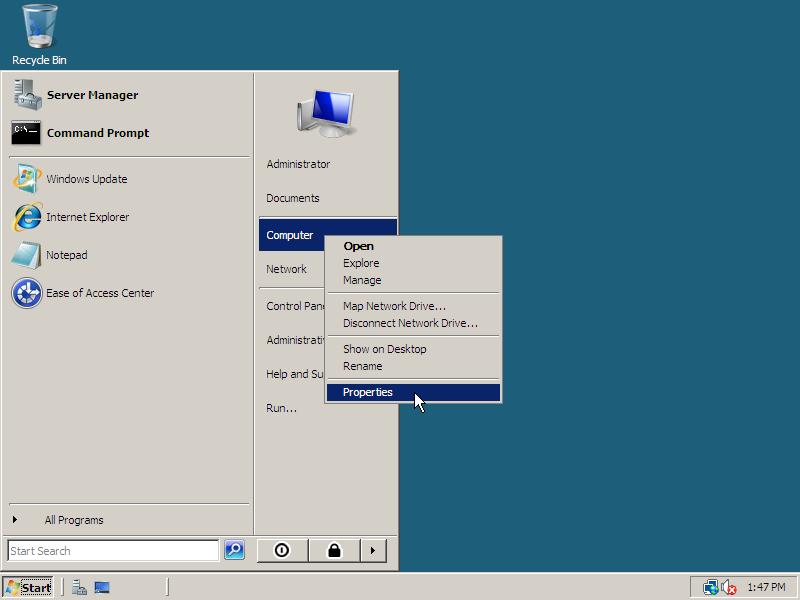The image size is (800, 600).
Task: Click the "Command Prompt" label
Action: (x=98, y=133)
